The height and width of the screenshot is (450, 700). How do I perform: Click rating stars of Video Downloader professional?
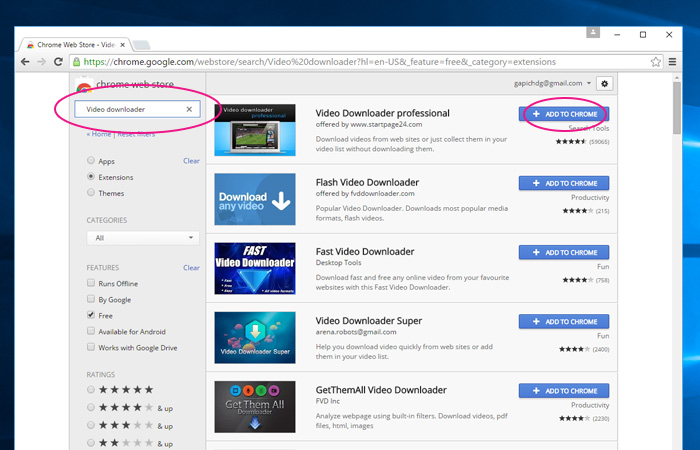pos(571,142)
